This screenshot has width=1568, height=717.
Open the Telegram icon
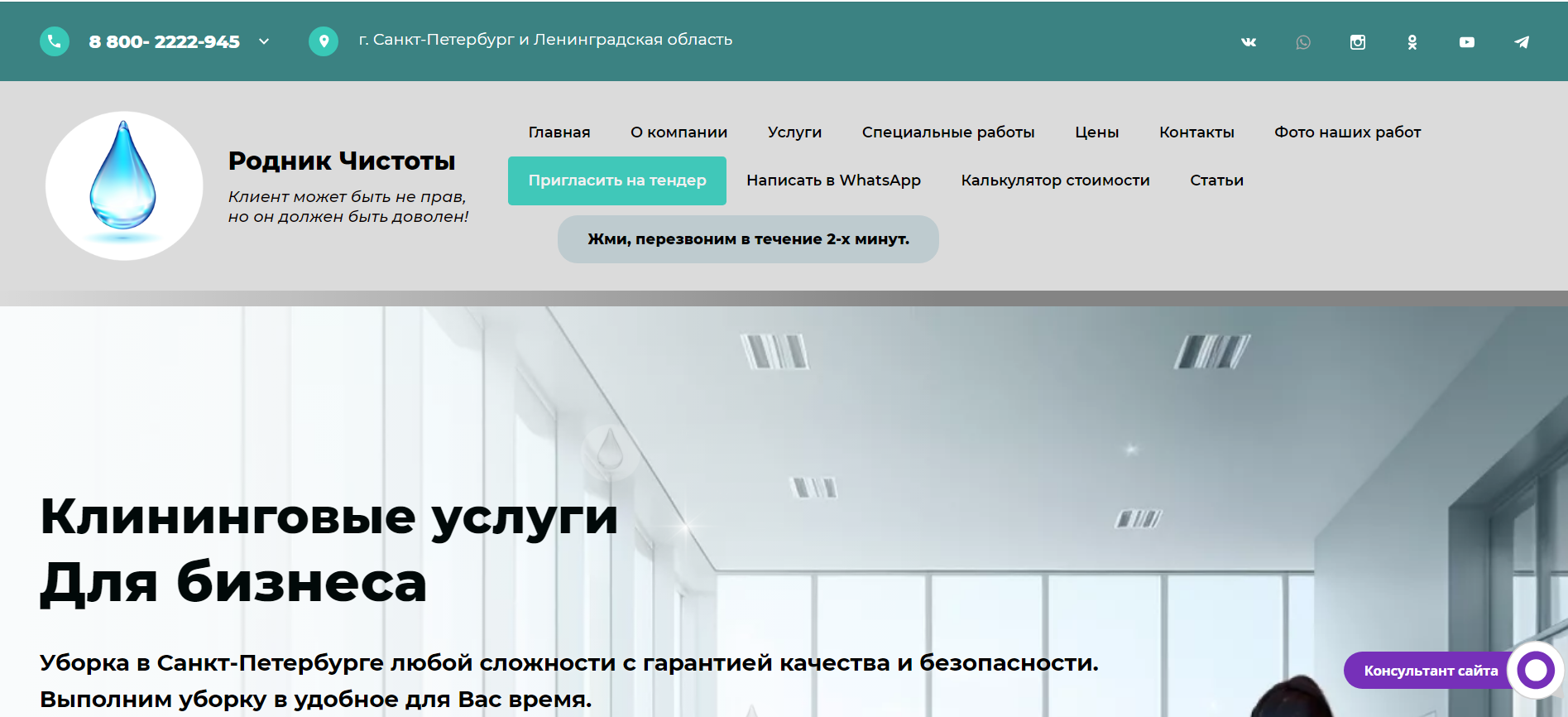click(x=1522, y=42)
